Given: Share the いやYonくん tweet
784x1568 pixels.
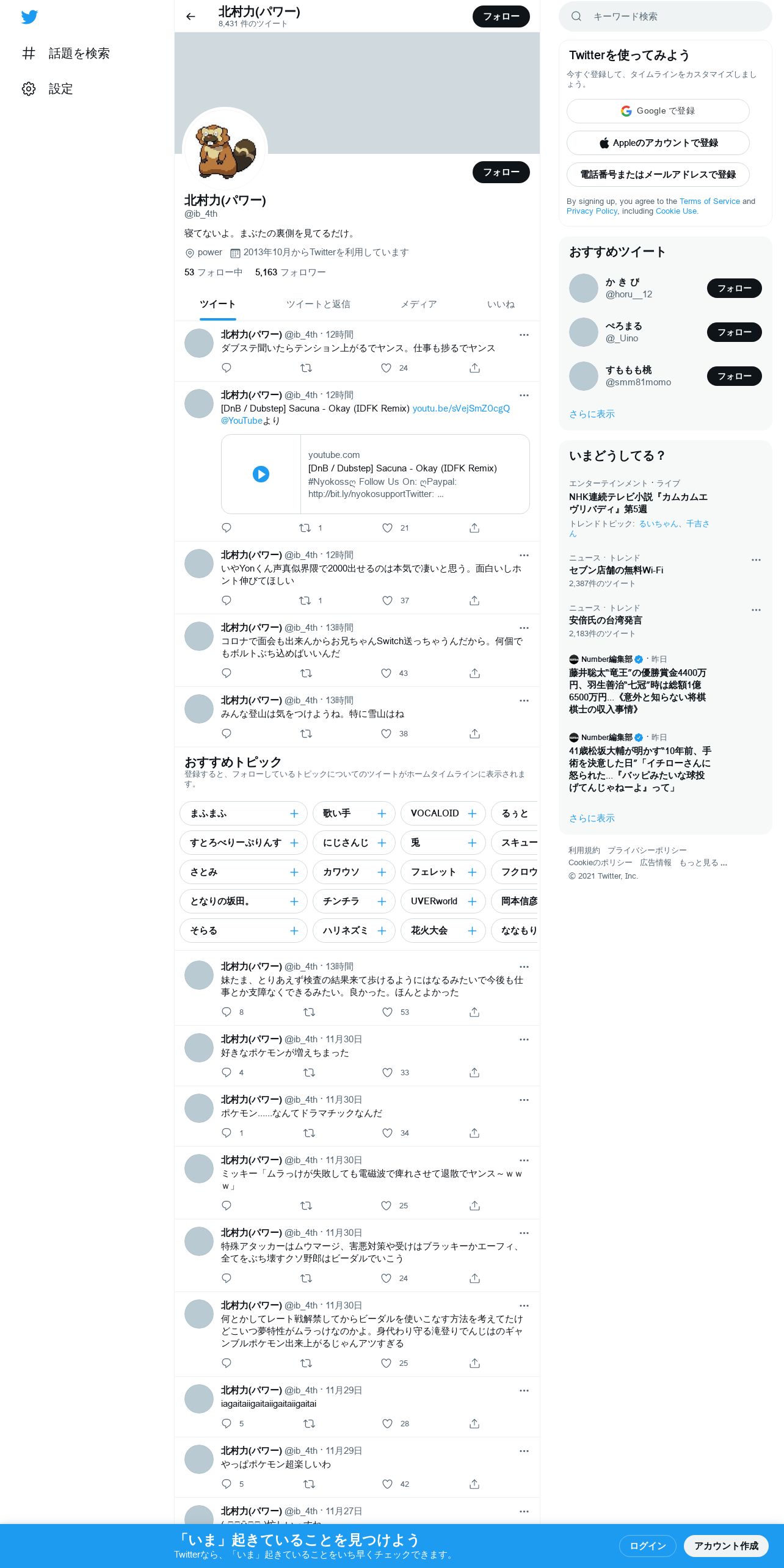Looking at the screenshot, I should 474,600.
